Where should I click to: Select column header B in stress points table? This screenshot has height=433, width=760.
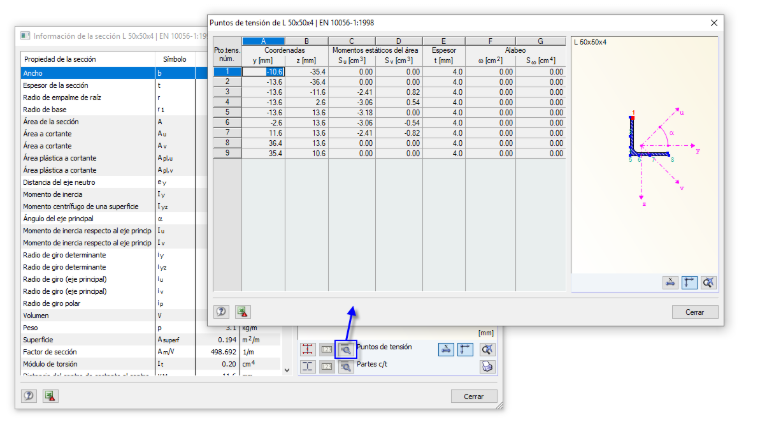pyautogui.click(x=306, y=41)
